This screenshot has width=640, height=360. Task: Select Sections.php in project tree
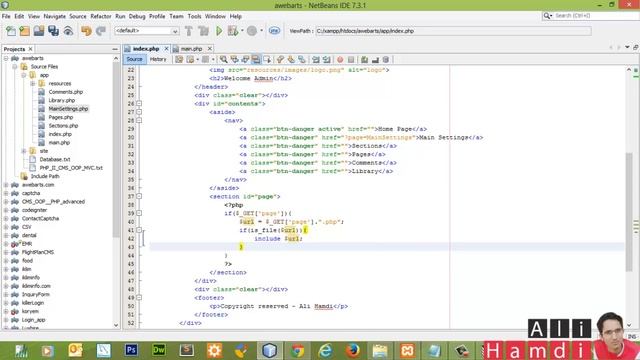tap(63, 126)
